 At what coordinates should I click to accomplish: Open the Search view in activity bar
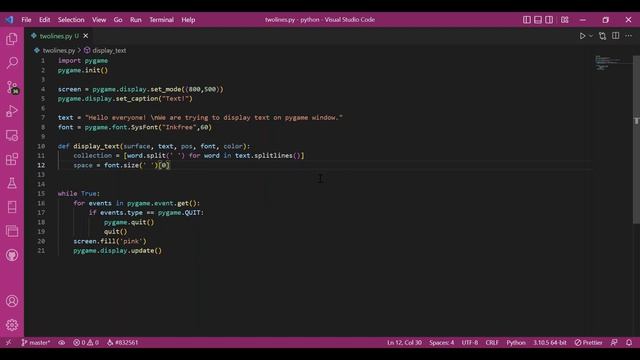pyautogui.click(x=12, y=63)
